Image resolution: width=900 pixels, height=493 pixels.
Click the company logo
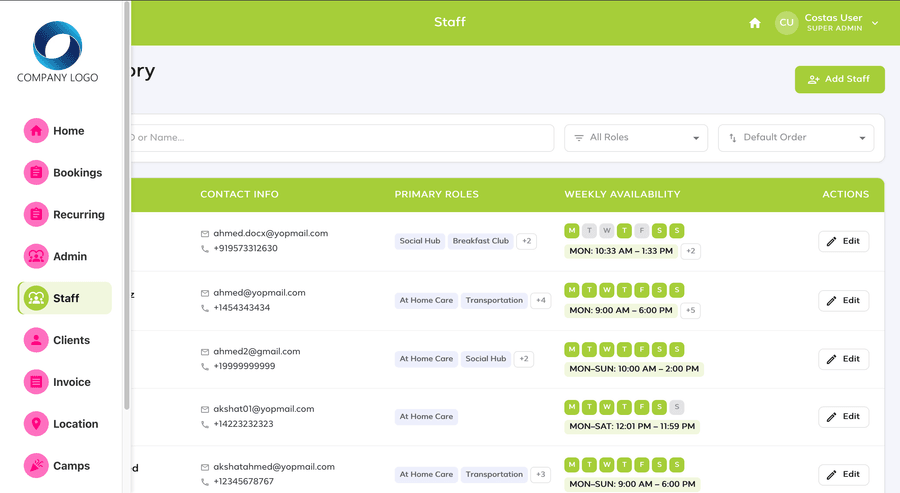[x=57, y=52]
